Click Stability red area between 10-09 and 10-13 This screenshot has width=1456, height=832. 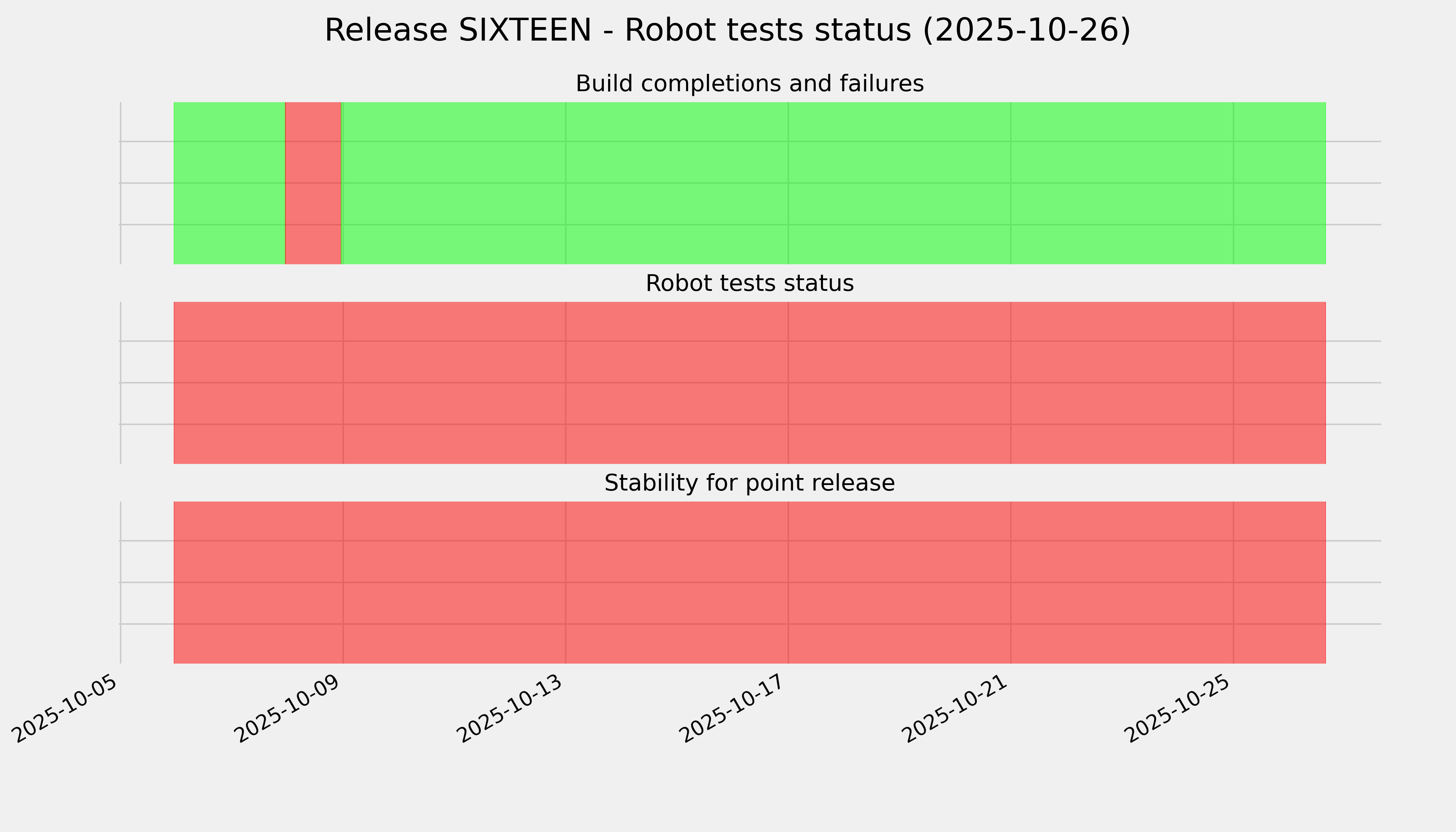[454, 582]
